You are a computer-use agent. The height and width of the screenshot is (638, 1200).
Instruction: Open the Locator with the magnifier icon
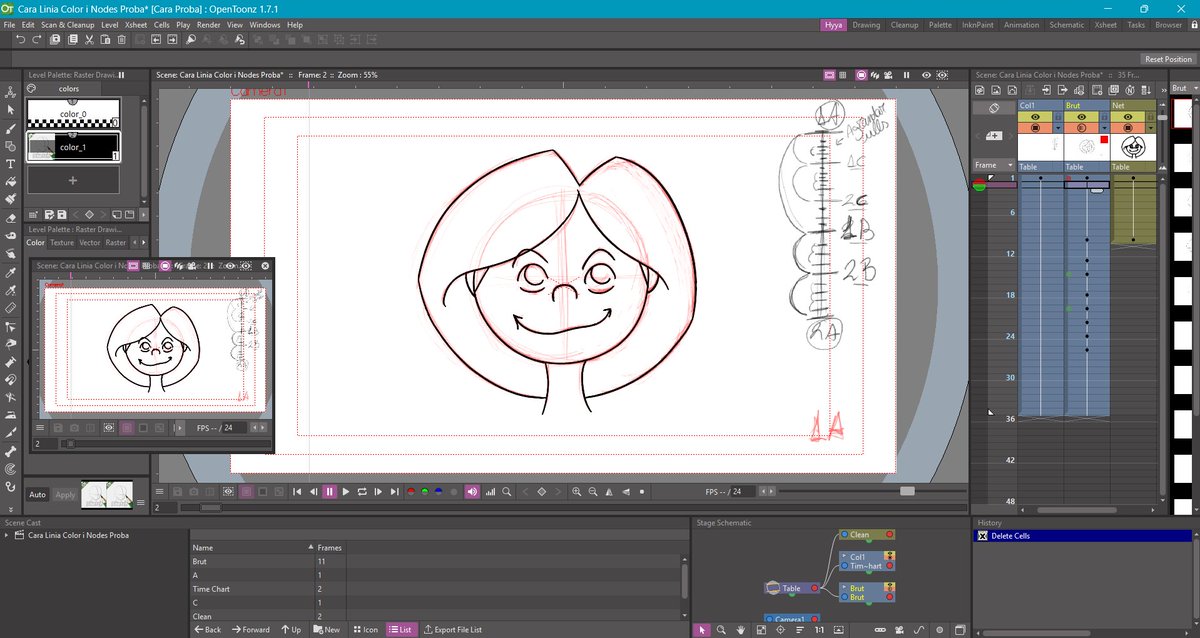tap(506, 491)
